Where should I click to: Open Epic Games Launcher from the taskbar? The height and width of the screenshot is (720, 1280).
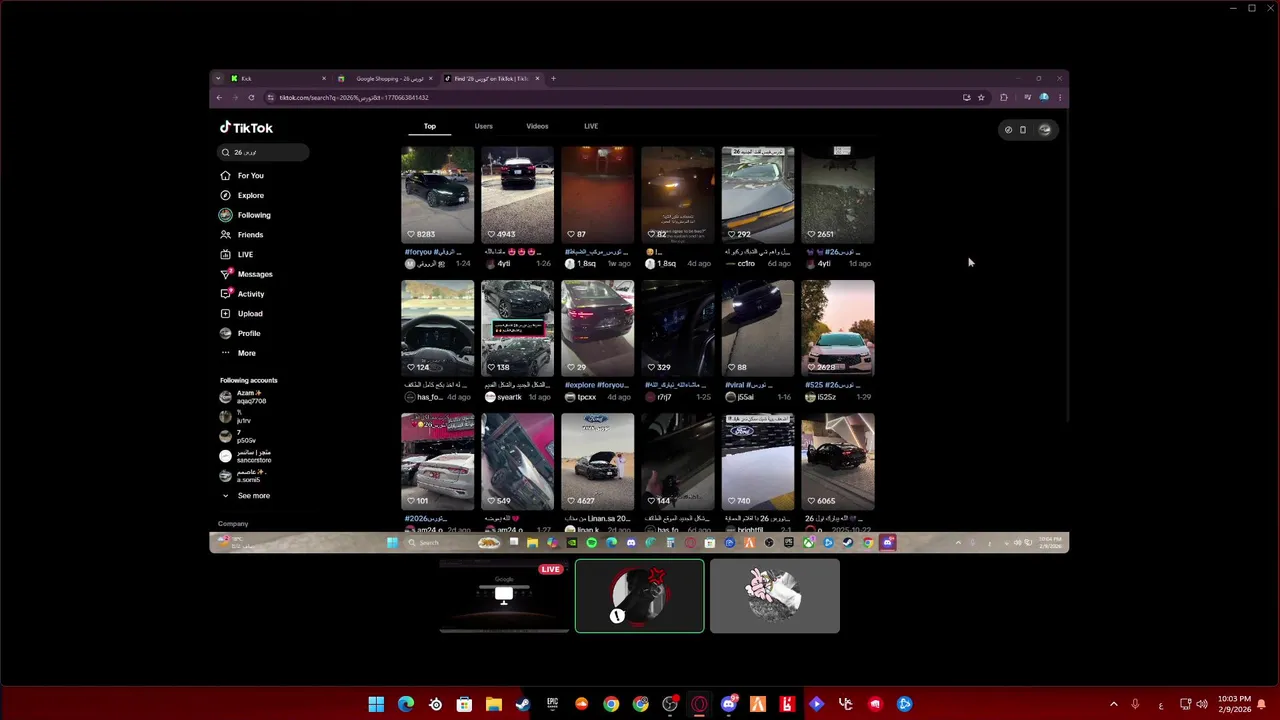tap(552, 704)
